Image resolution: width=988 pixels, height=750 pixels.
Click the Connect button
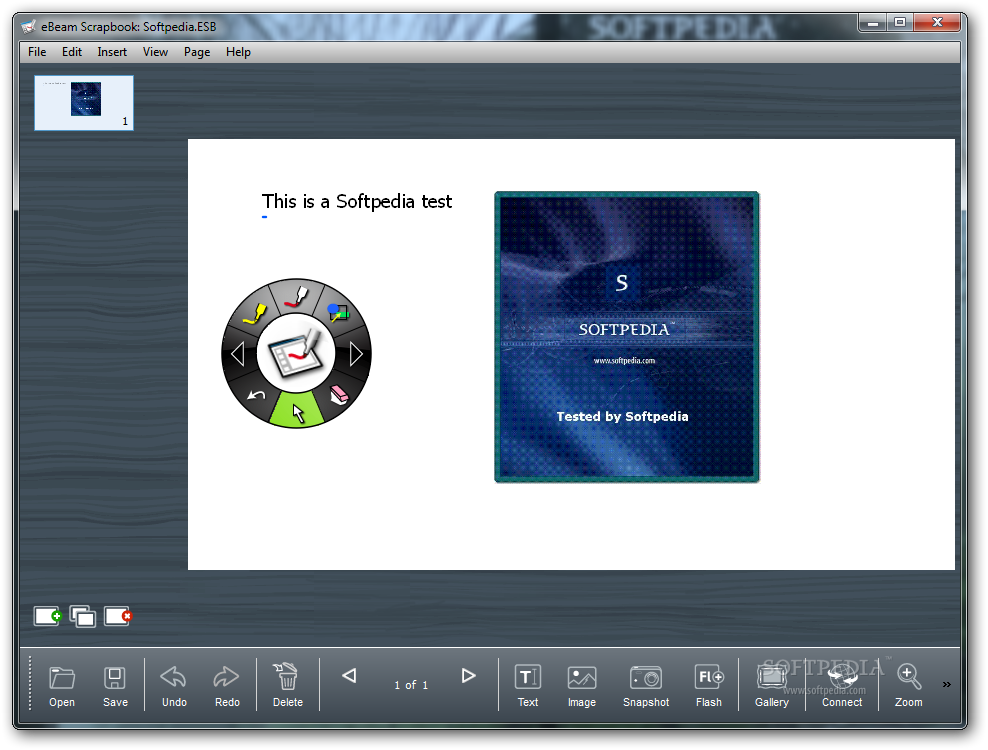tap(842, 686)
